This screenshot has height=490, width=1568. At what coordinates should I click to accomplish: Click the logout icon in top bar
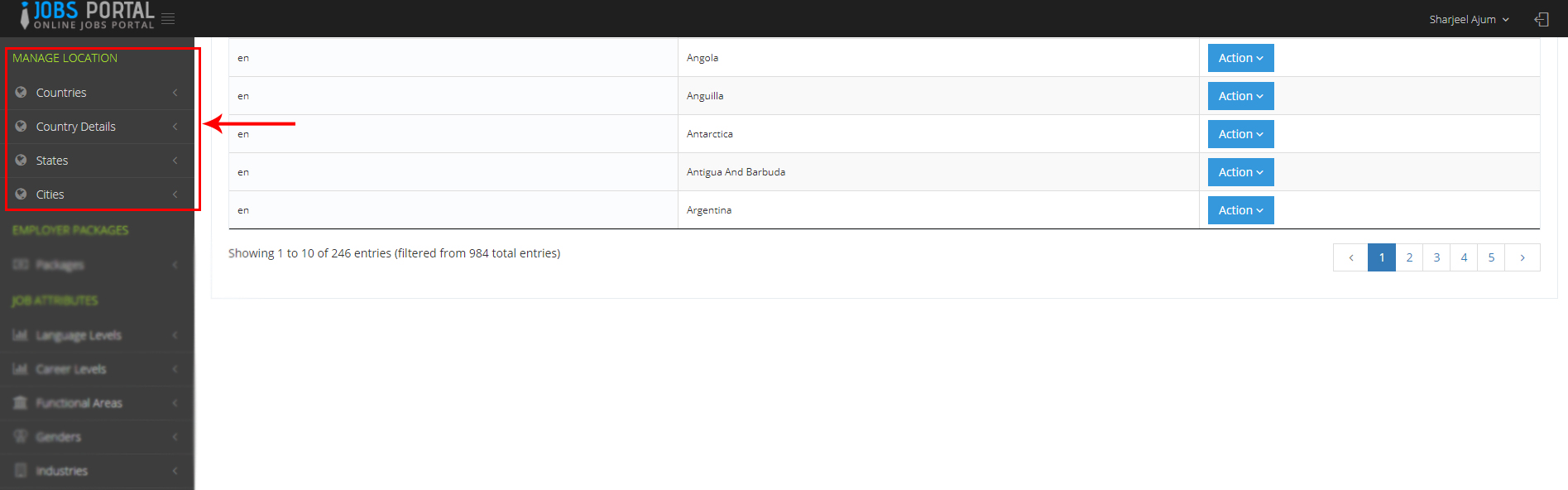tap(1542, 19)
